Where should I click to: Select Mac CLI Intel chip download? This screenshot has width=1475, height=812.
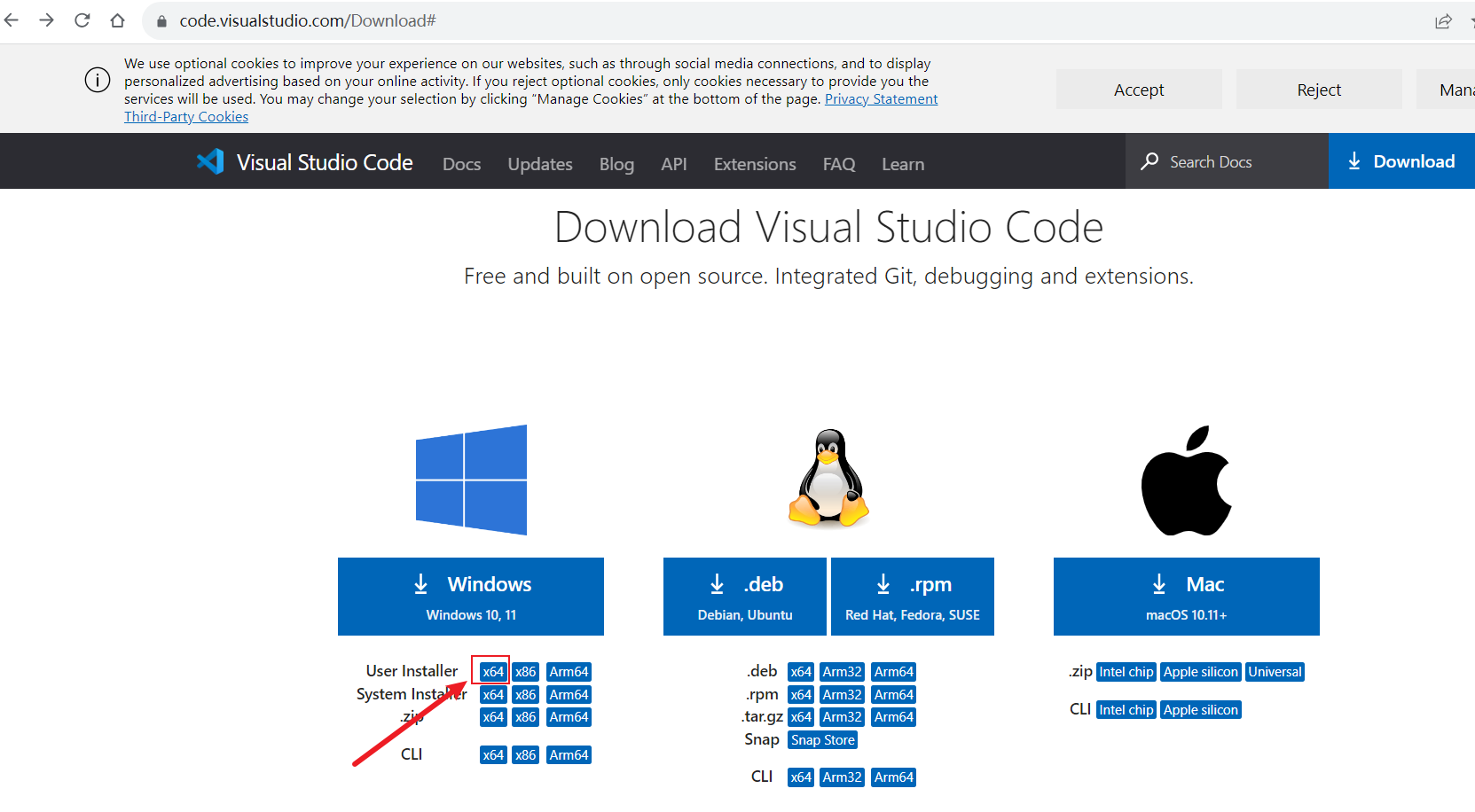coord(1126,710)
